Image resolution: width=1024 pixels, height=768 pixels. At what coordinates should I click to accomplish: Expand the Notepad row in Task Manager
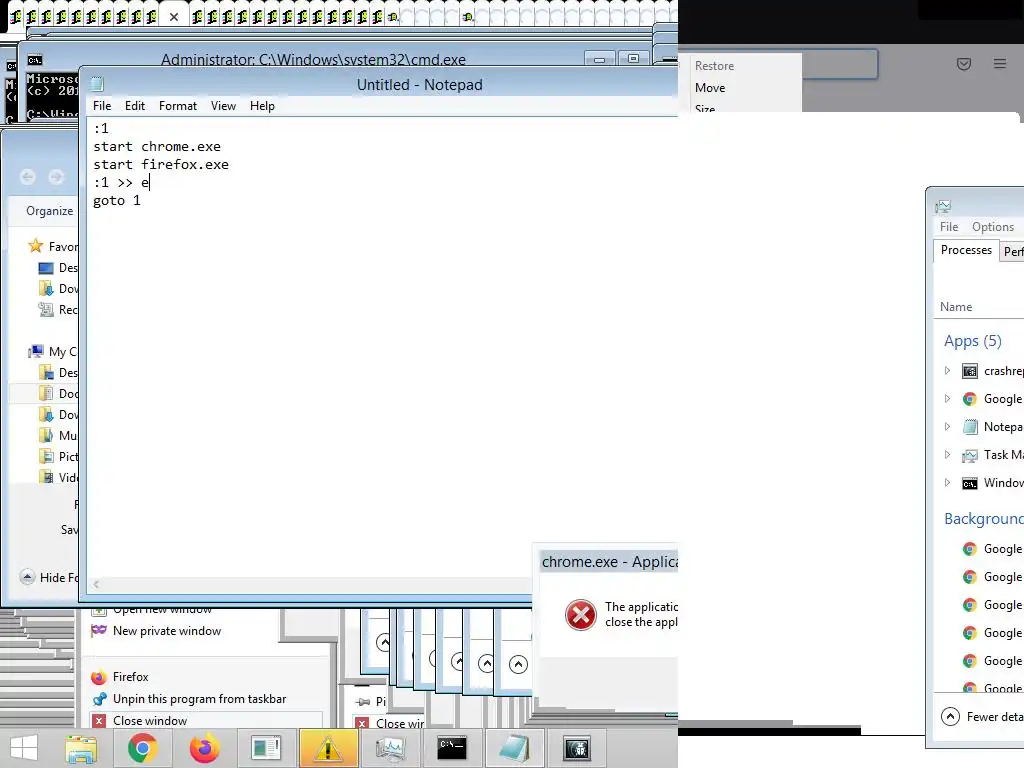click(x=947, y=426)
